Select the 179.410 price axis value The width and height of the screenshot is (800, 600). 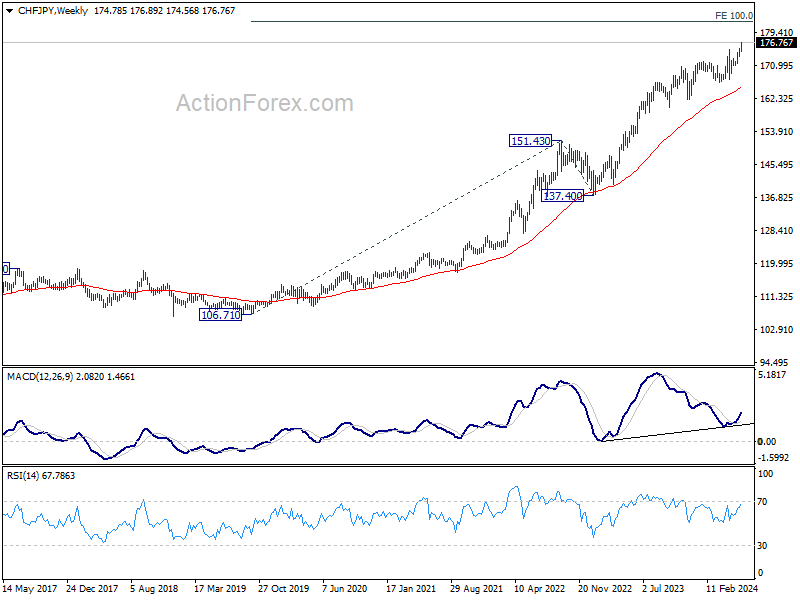point(777,33)
